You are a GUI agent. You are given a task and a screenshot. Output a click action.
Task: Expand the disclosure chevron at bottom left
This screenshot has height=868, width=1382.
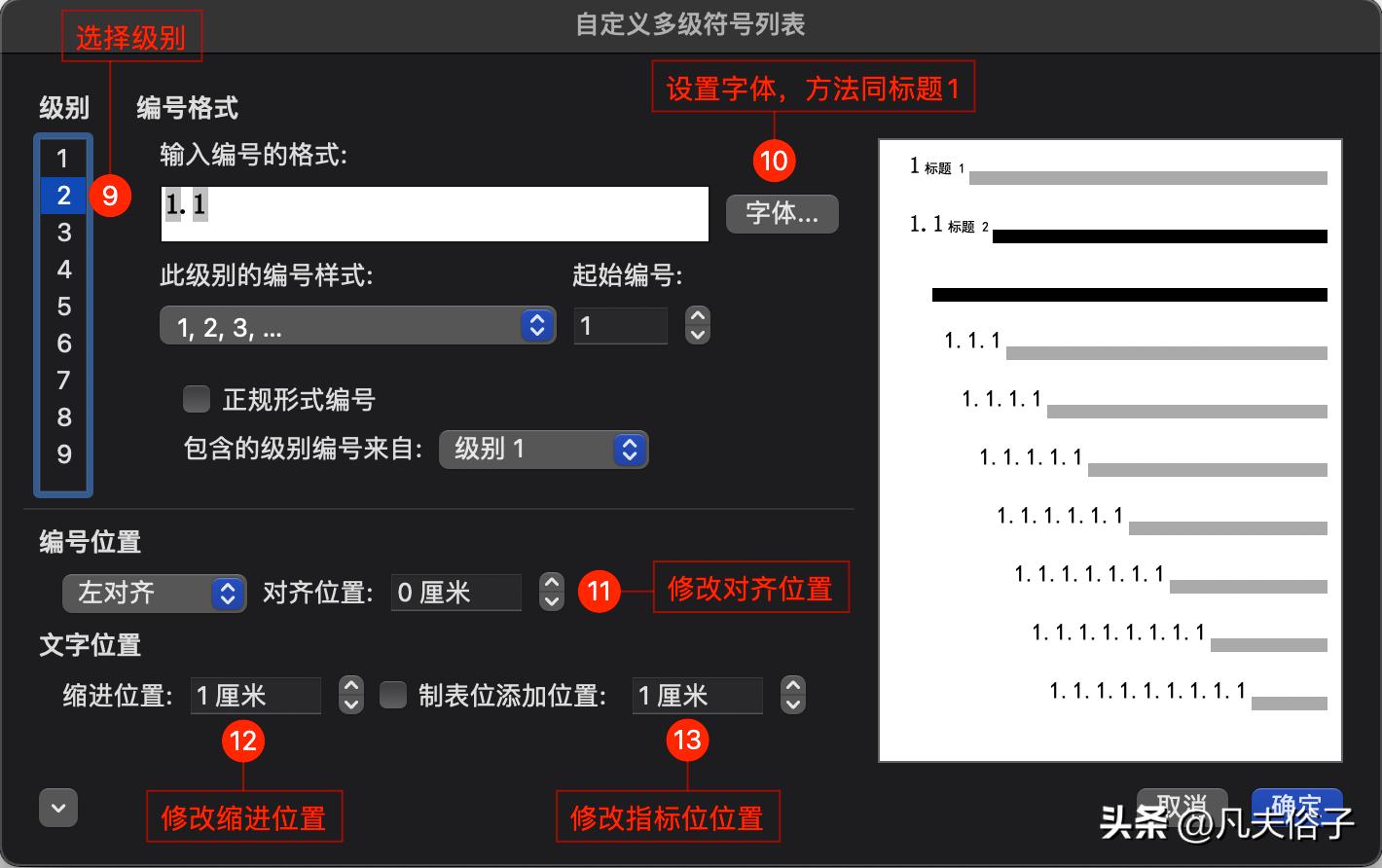click(x=57, y=807)
